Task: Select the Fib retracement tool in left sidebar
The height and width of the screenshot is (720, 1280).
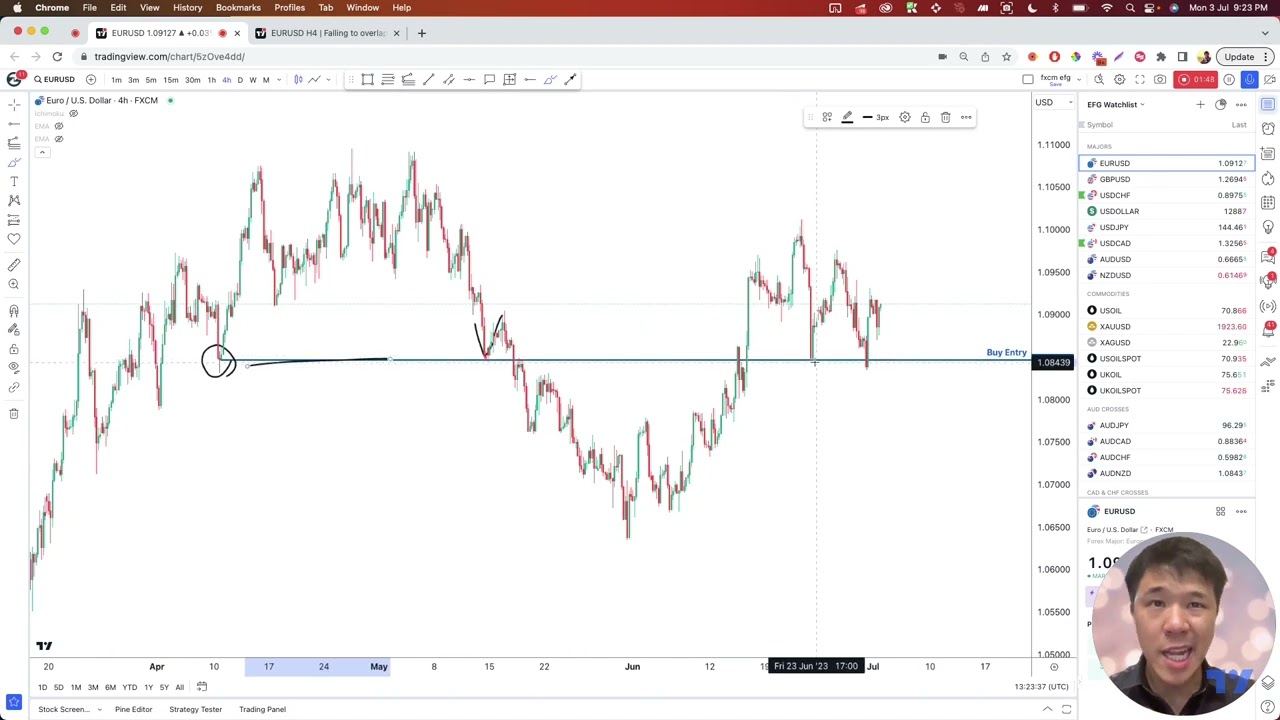Action: (x=14, y=143)
